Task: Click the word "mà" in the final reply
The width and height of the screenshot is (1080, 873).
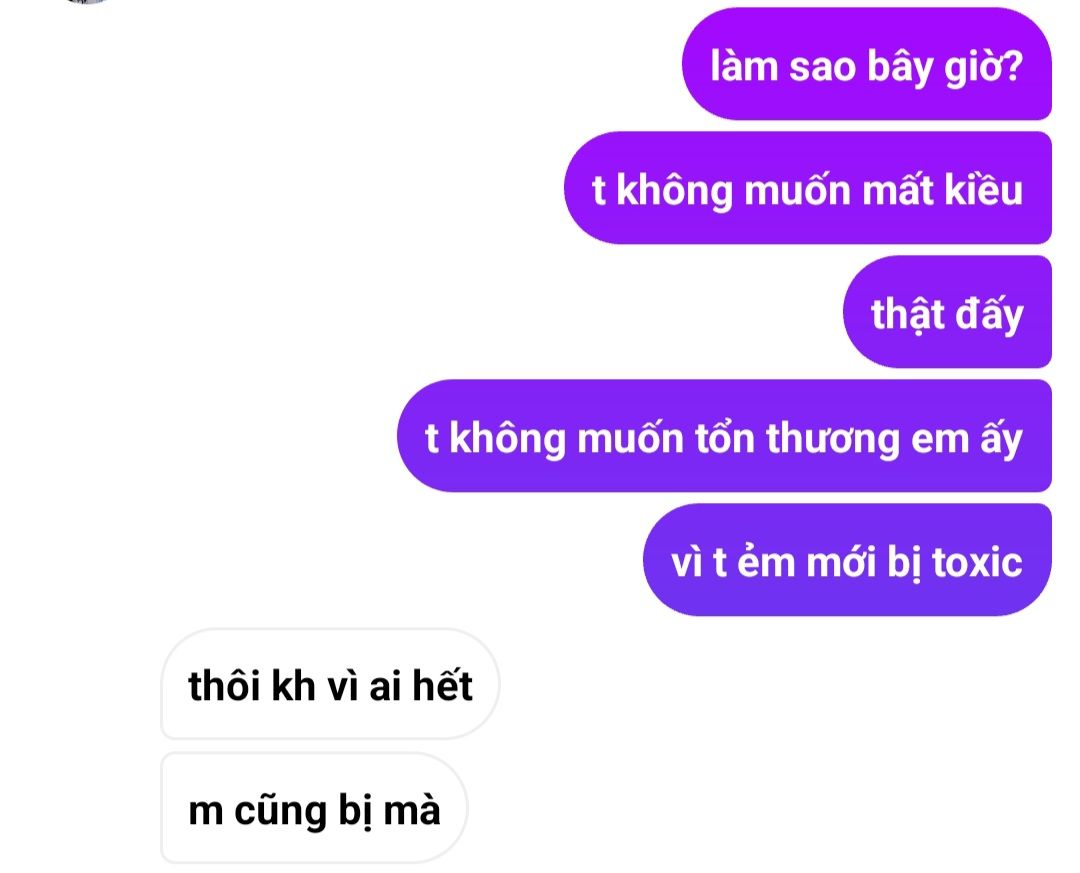Action: tap(412, 811)
